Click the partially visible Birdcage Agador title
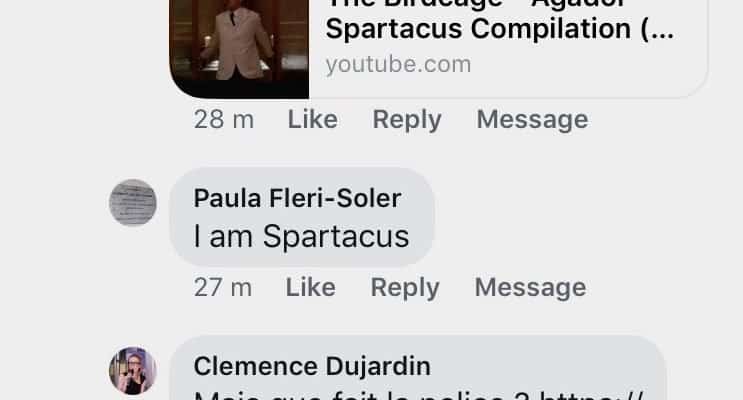 coord(476,4)
